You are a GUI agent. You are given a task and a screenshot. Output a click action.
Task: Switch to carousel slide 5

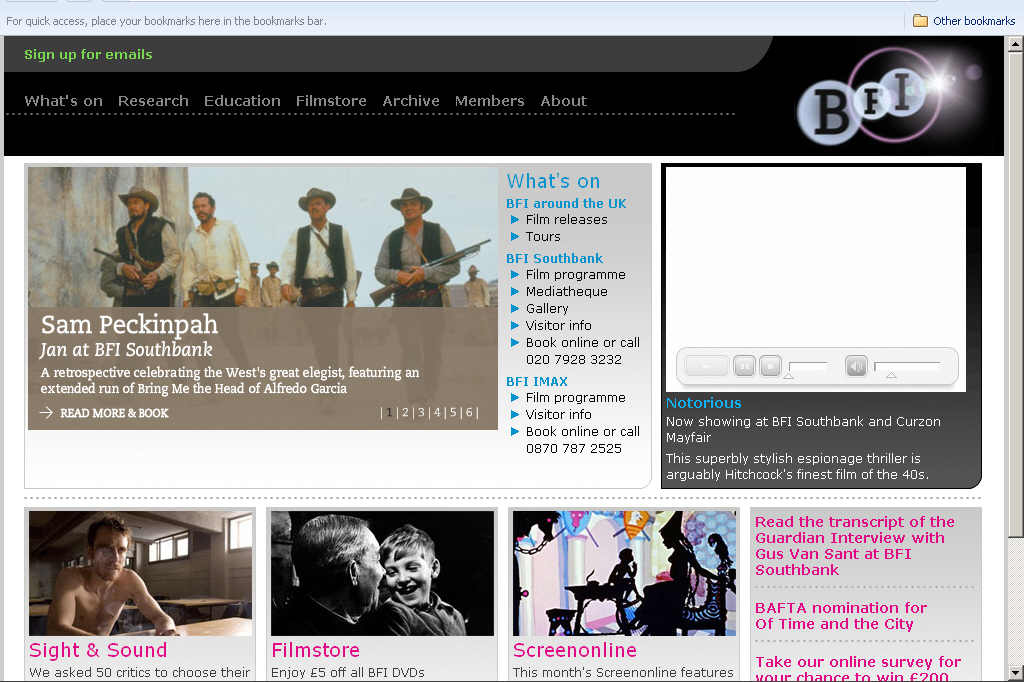[x=453, y=413]
